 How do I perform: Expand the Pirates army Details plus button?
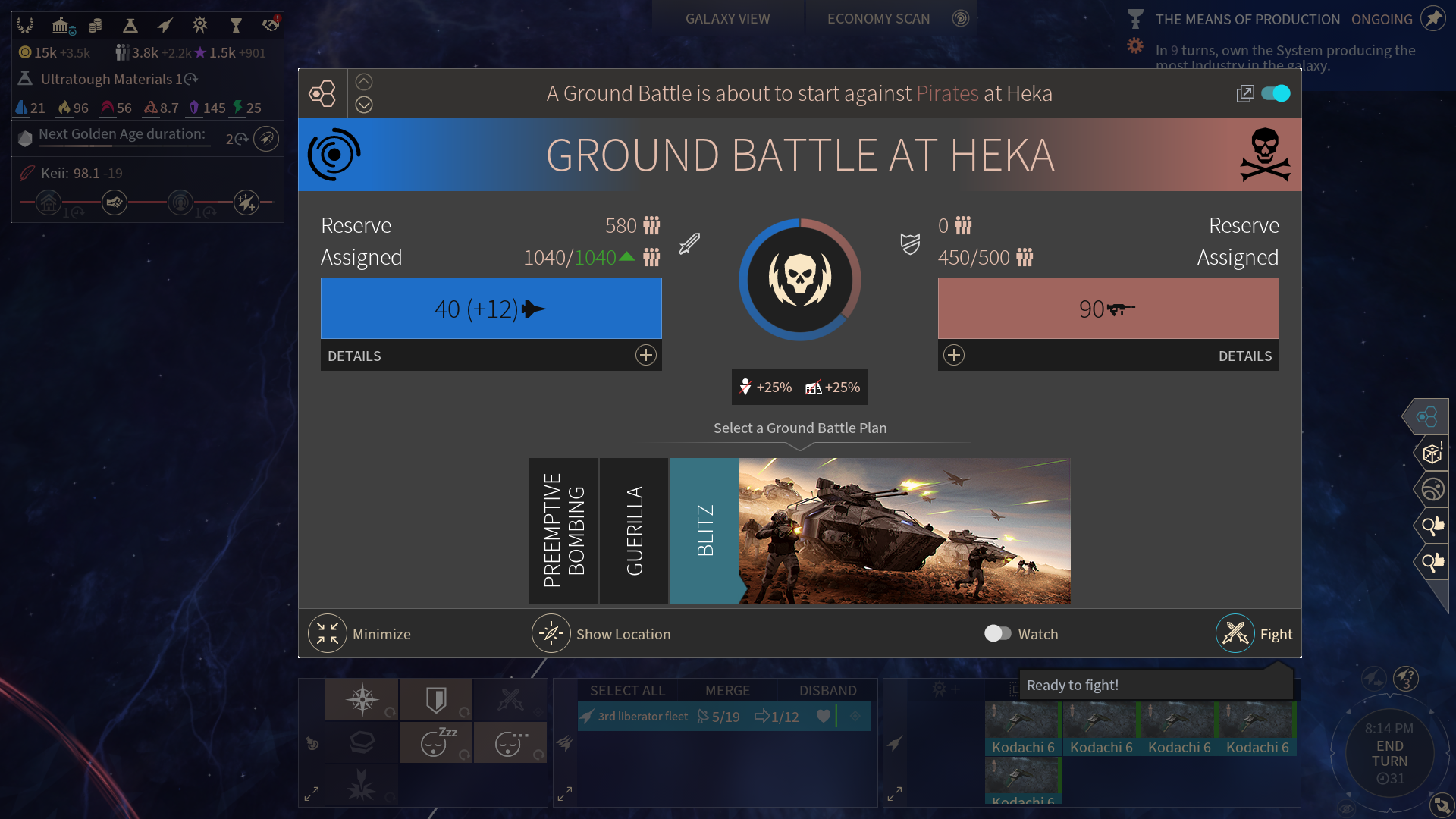[954, 355]
